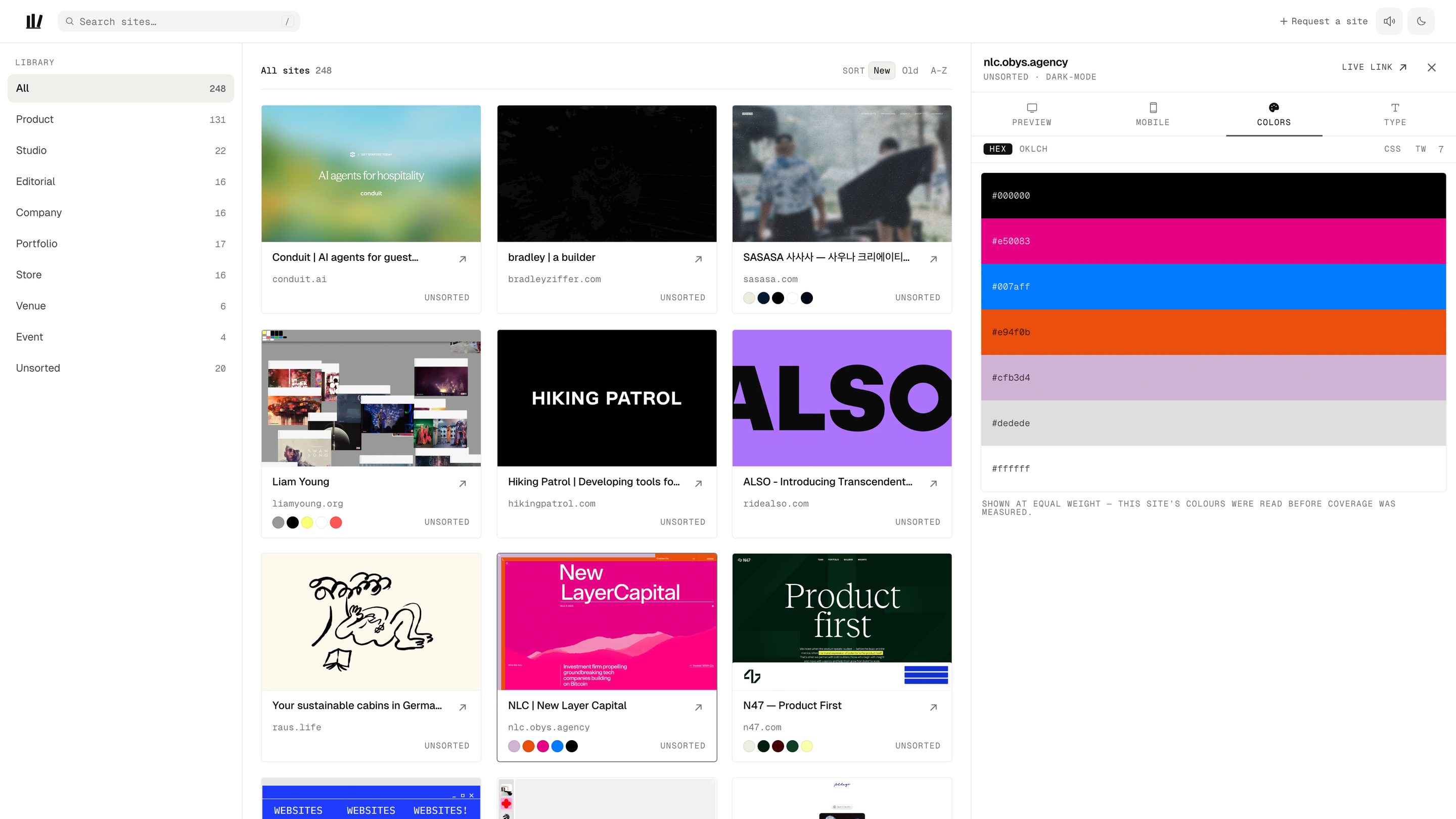Screen dimensions: 1456x819
Task: Select HEX color format
Action: click(997, 149)
